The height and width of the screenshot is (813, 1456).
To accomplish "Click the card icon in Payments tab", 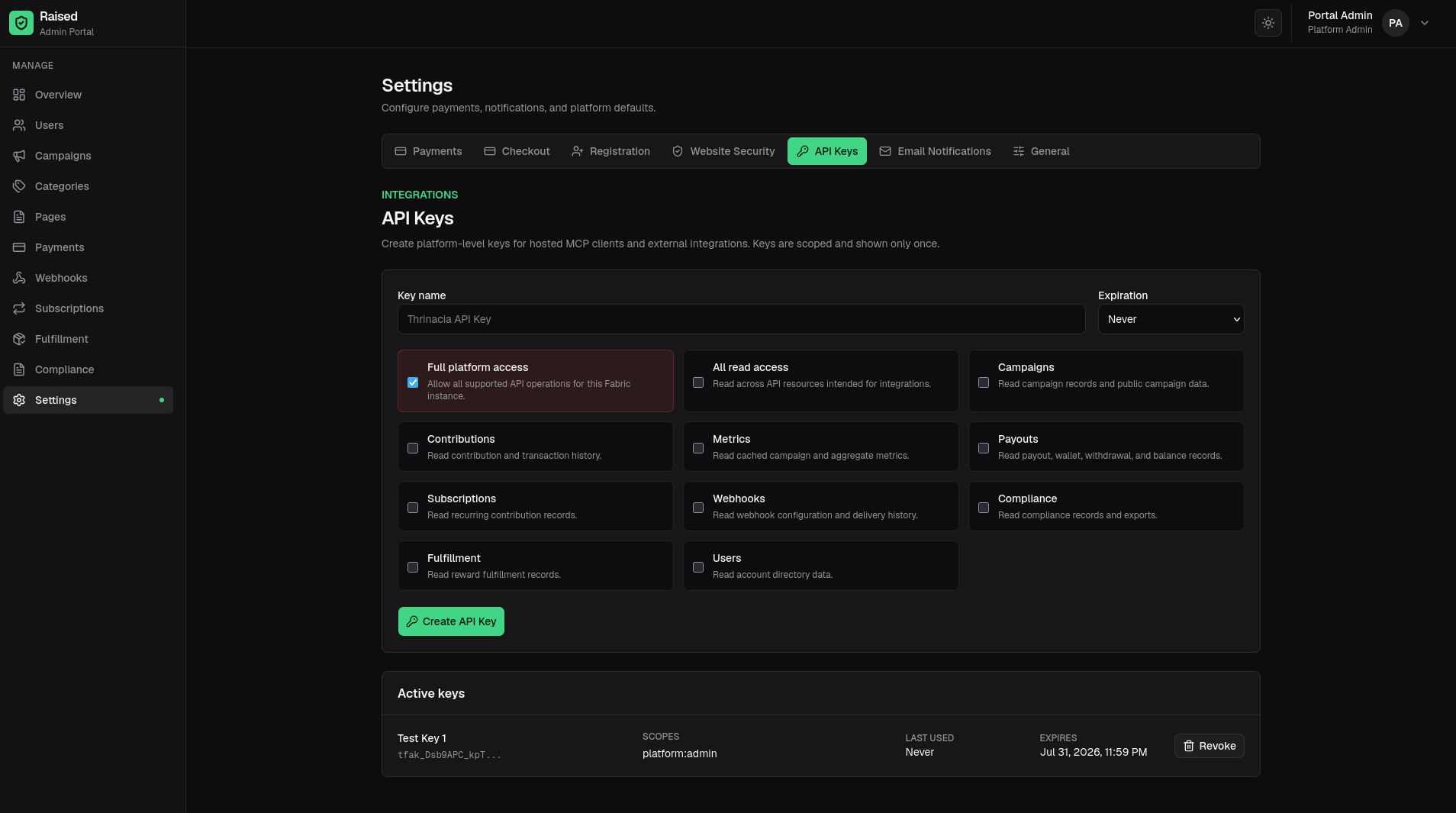I will 401,151.
